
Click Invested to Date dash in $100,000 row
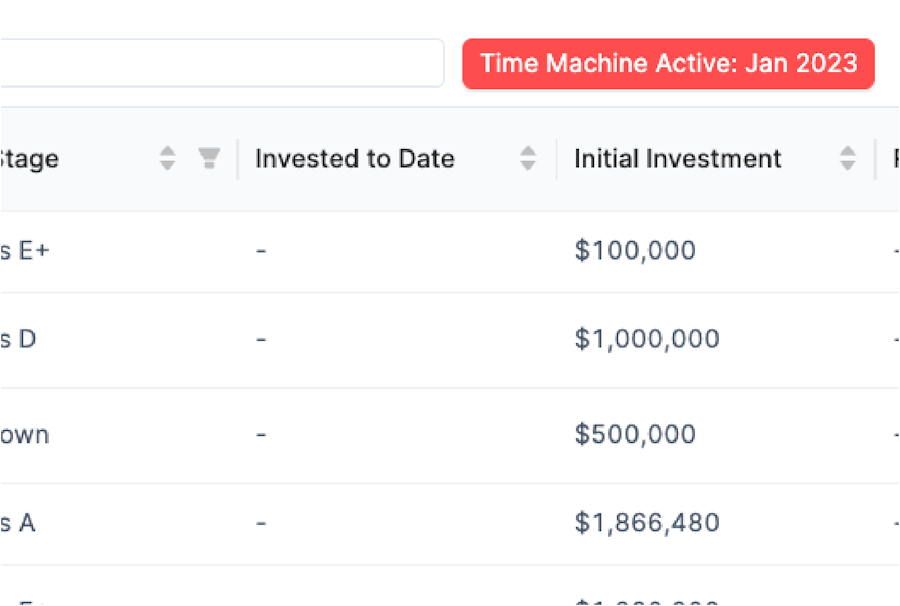[261, 251]
